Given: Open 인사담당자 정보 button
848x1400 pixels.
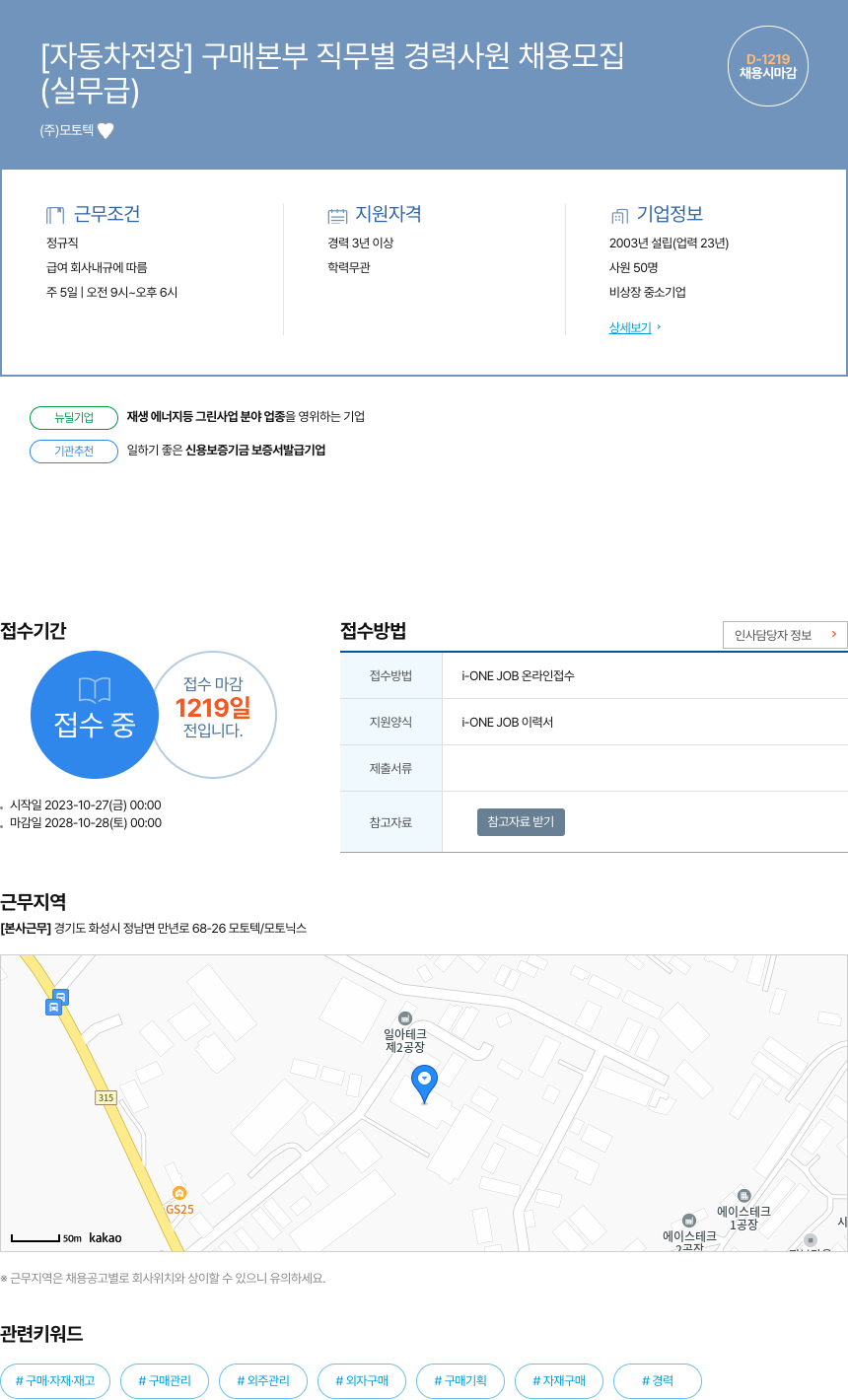Looking at the screenshot, I should click(785, 635).
